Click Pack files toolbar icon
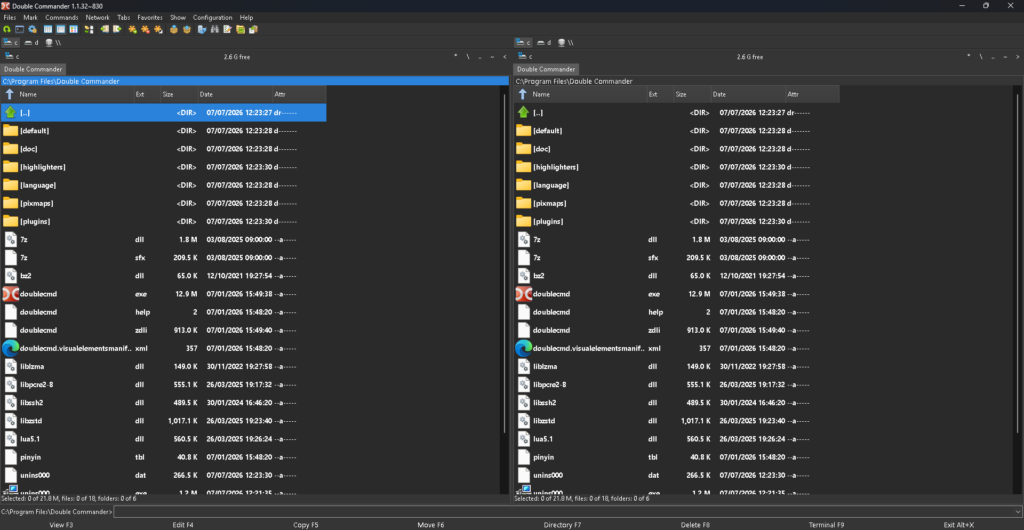Image resolution: width=1024 pixels, height=530 pixels. (x=174, y=29)
